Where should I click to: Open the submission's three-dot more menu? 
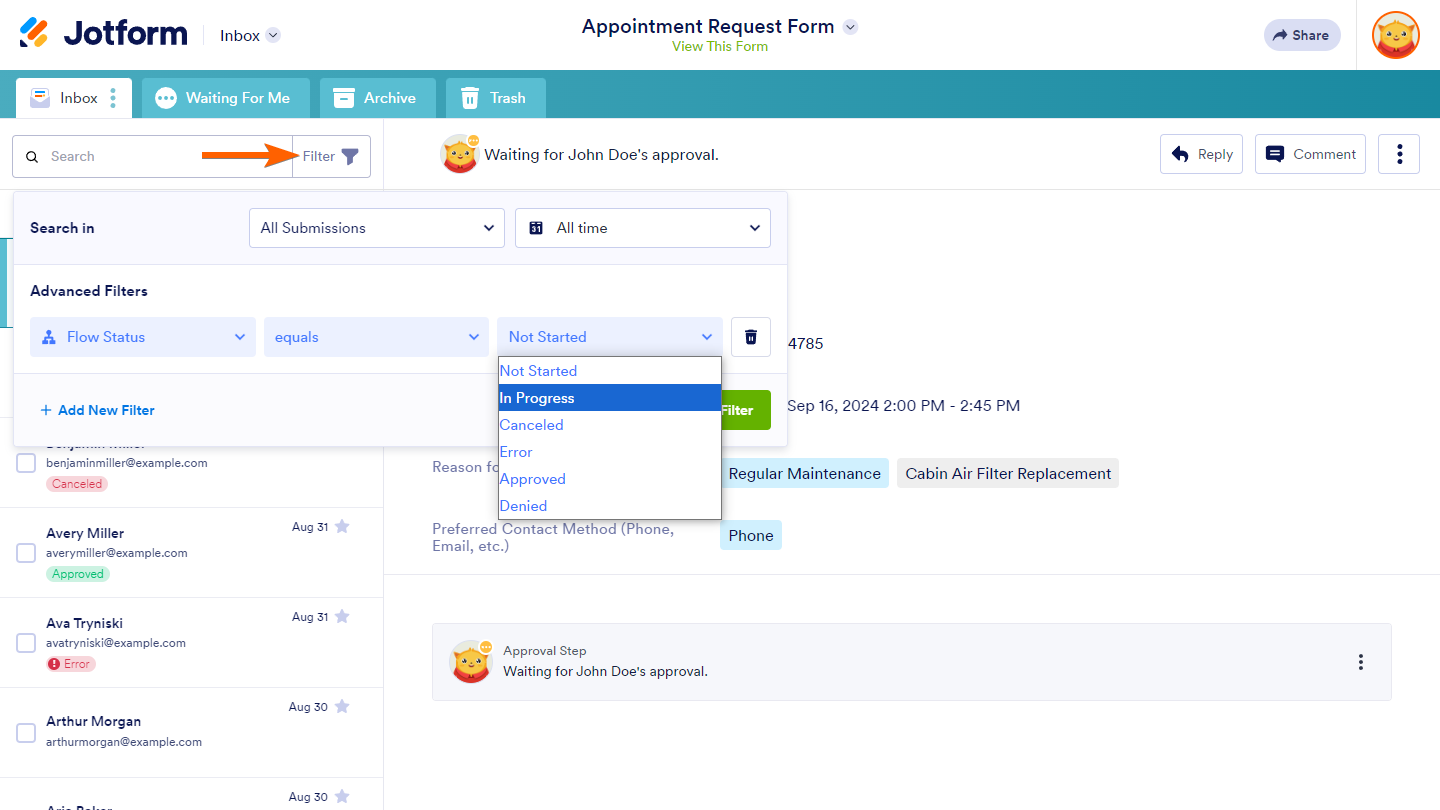pos(1399,154)
